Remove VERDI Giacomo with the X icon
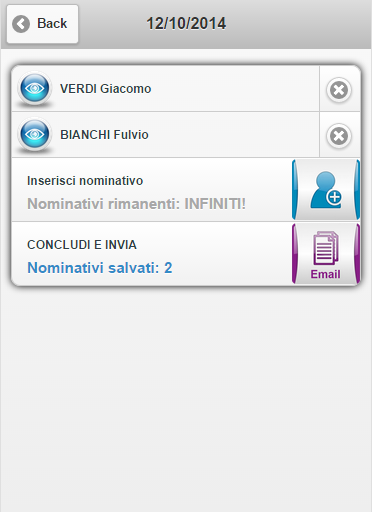 coord(339,90)
